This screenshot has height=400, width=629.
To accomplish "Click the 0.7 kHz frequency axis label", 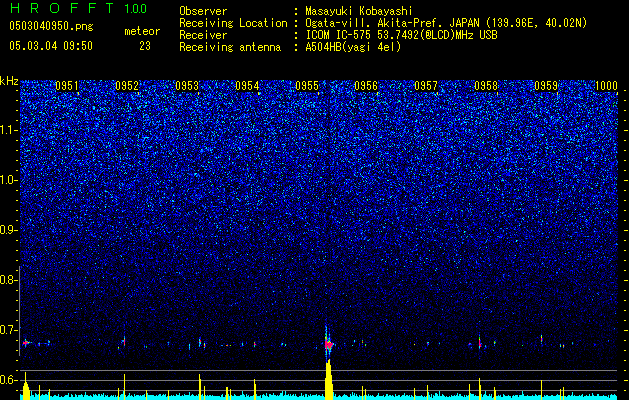I will click(7, 330).
